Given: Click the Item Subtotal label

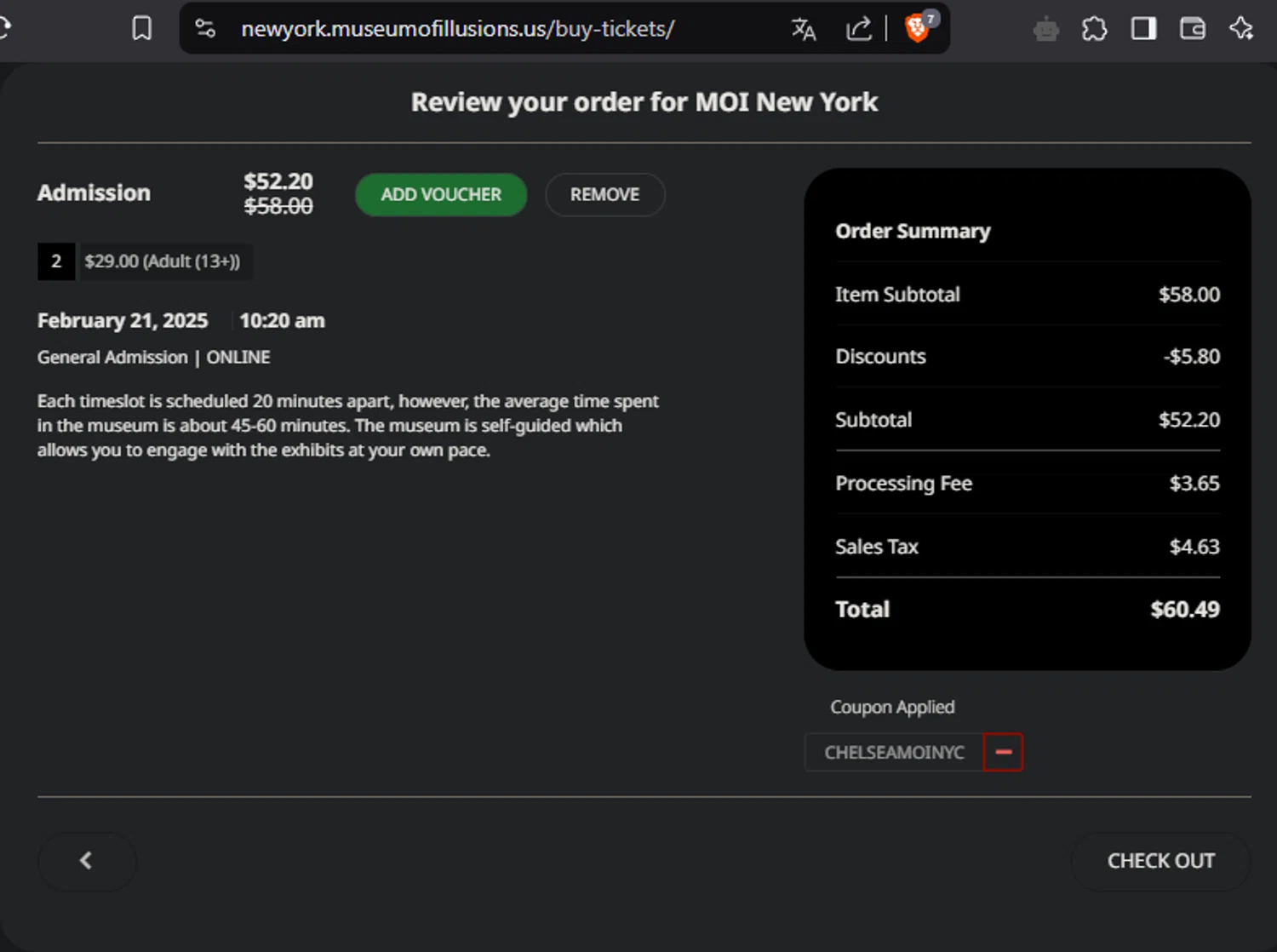Looking at the screenshot, I should click(897, 295).
